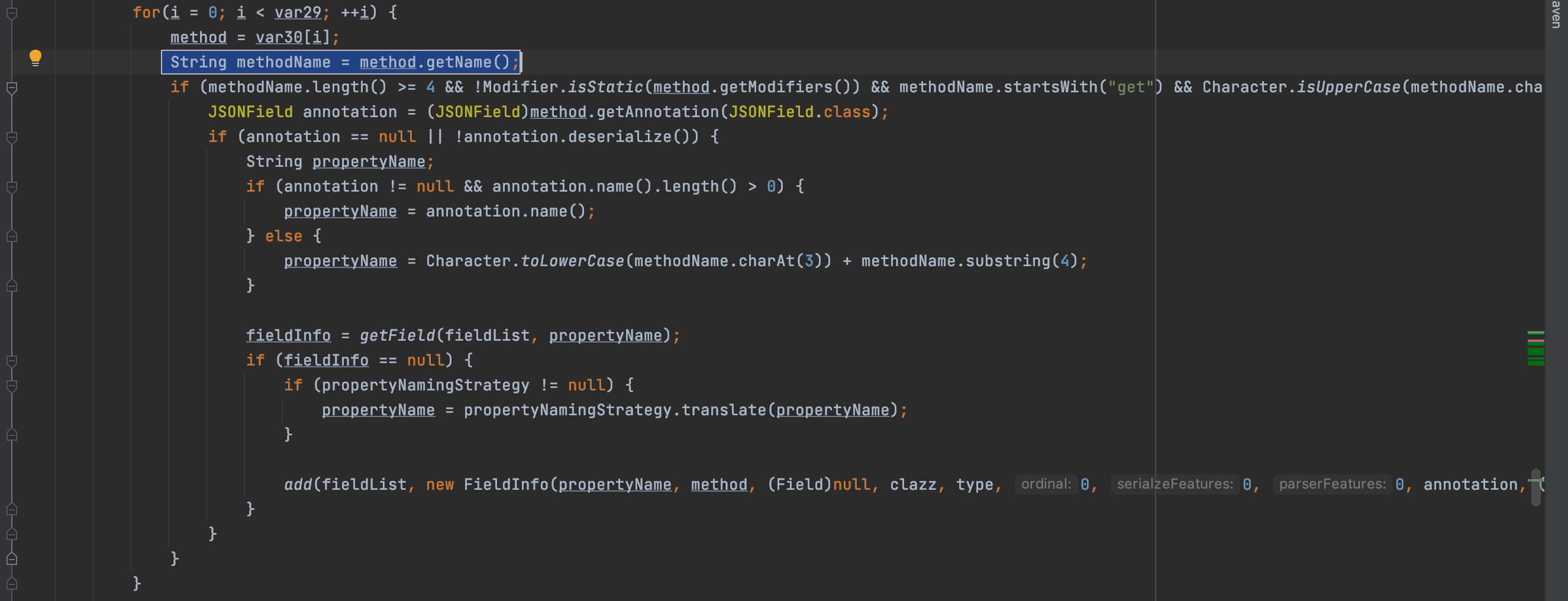The height and width of the screenshot is (601, 1568).
Task: Click the 'else' keyword
Action: click(283, 236)
